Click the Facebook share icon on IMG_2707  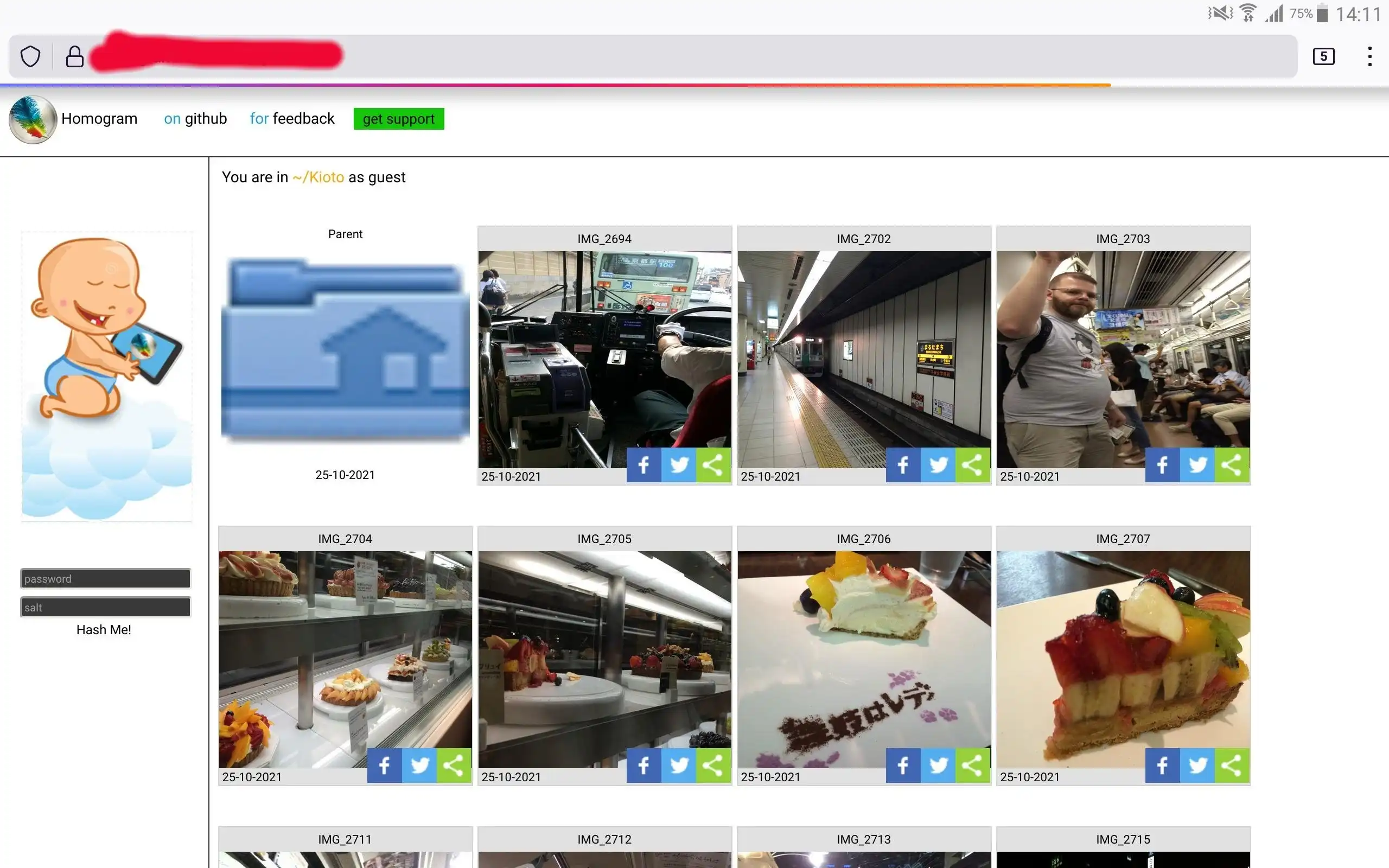pyautogui.click(x=1162, y=765)
